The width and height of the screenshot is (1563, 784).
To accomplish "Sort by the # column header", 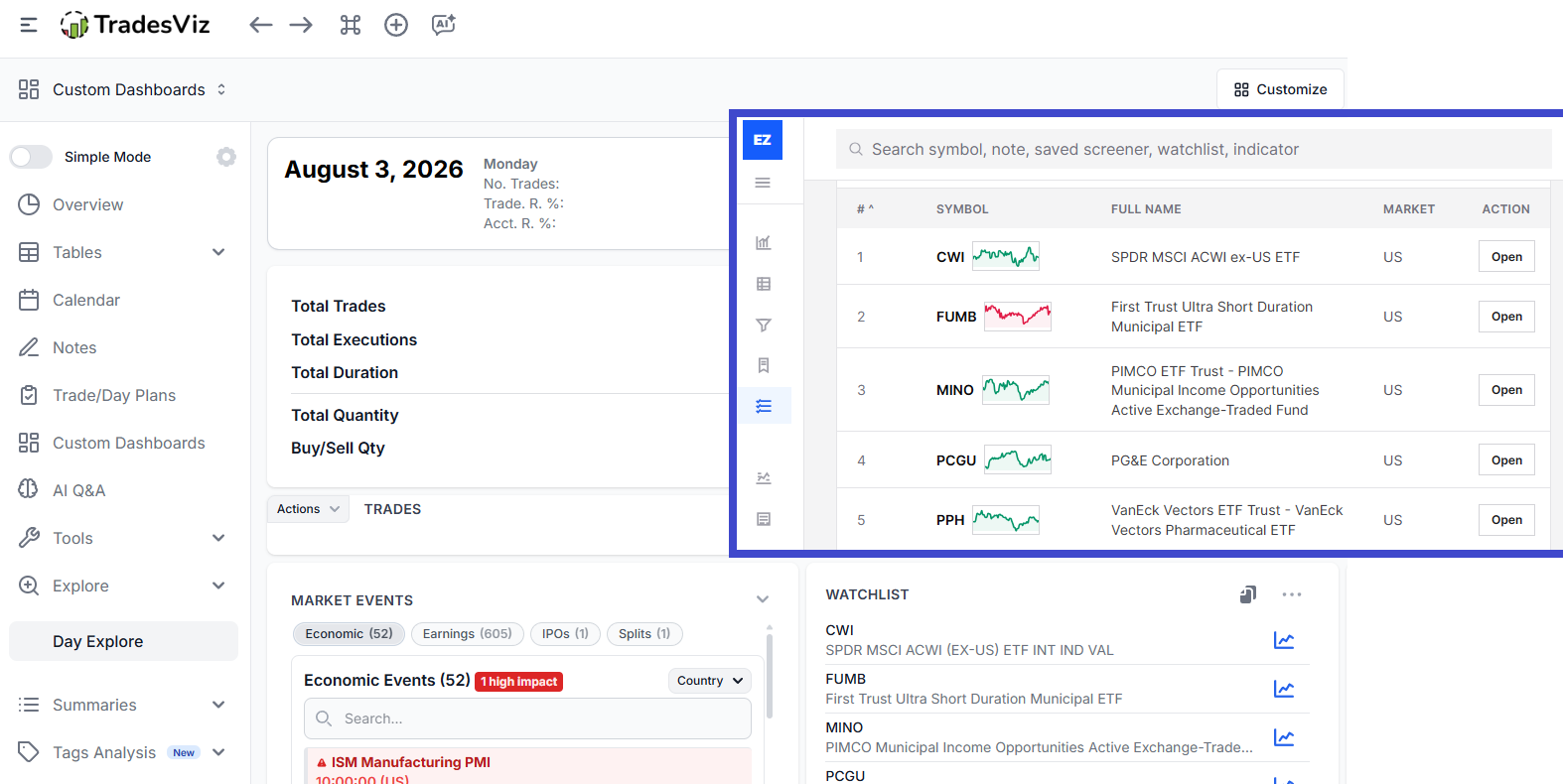I will [865, 209].
